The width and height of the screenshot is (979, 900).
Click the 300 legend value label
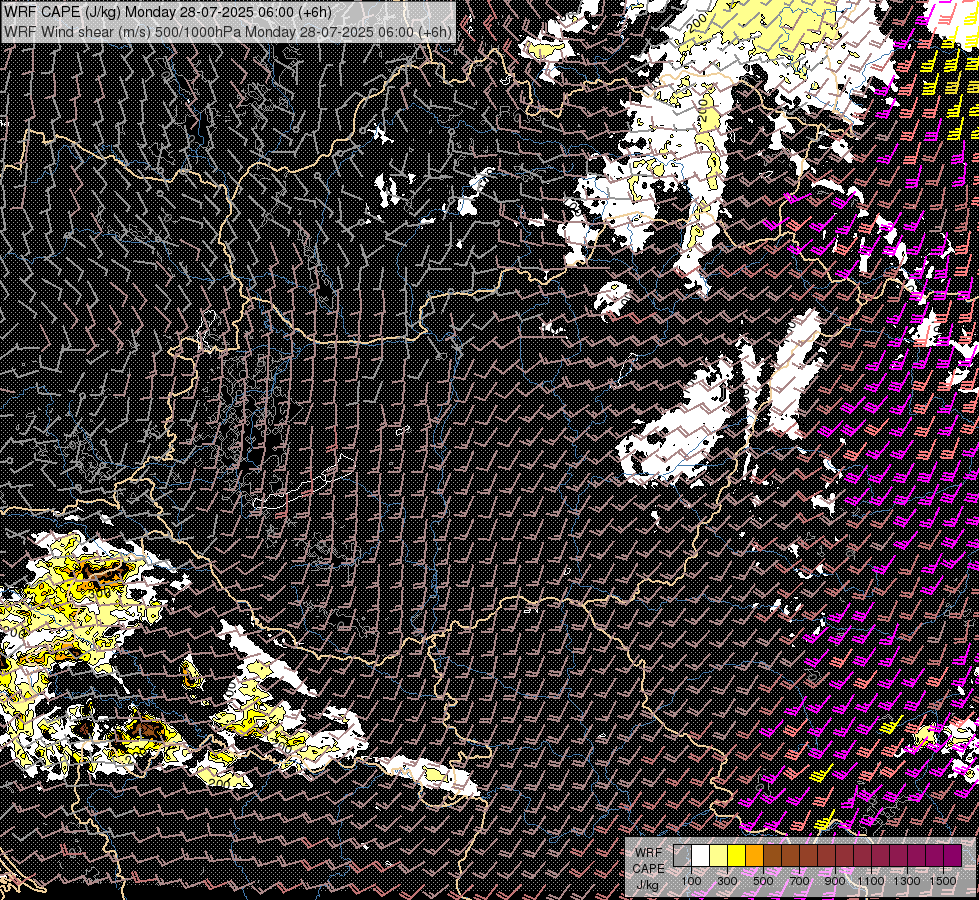[727, 881]
